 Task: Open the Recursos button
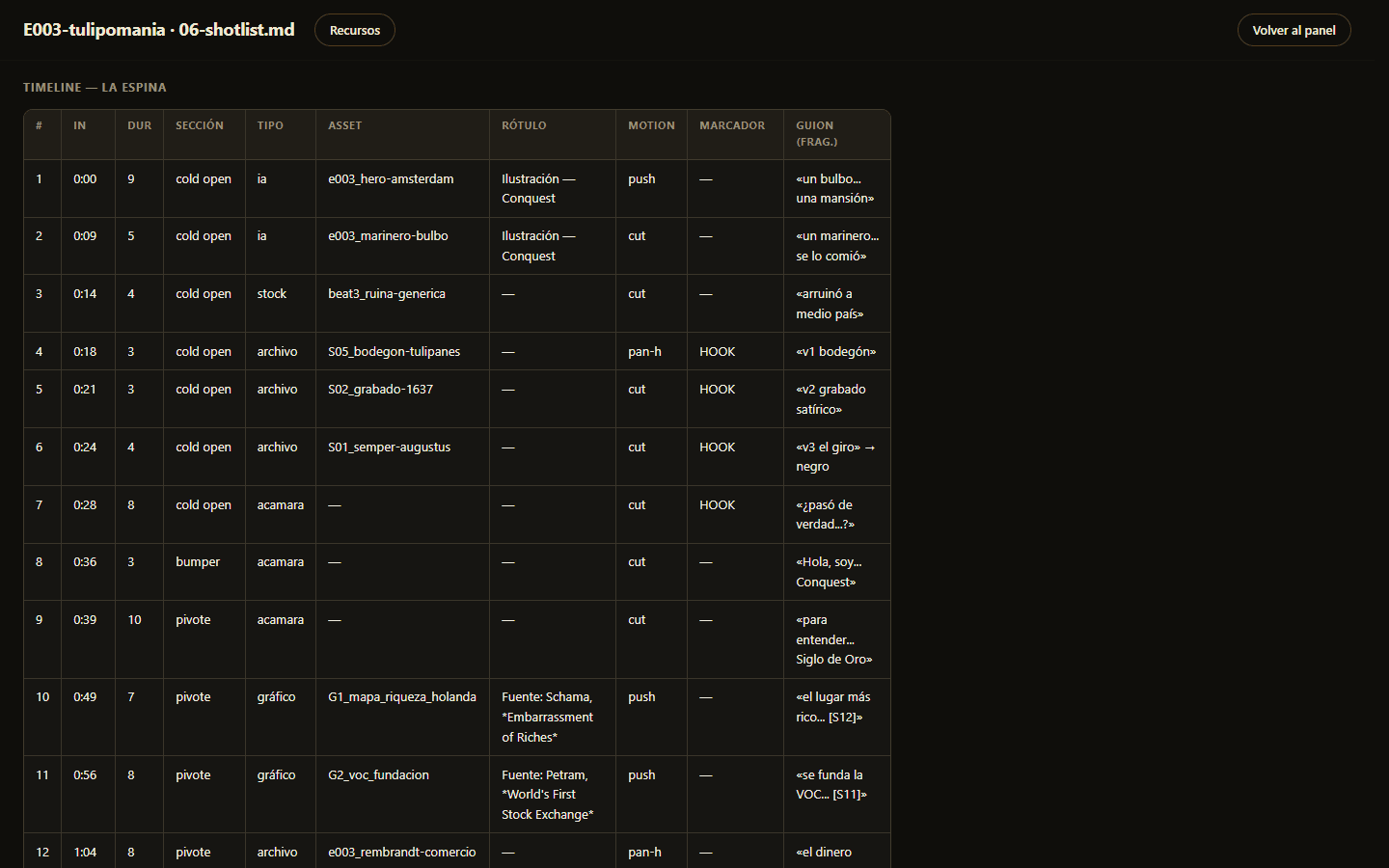click(355, 30)
